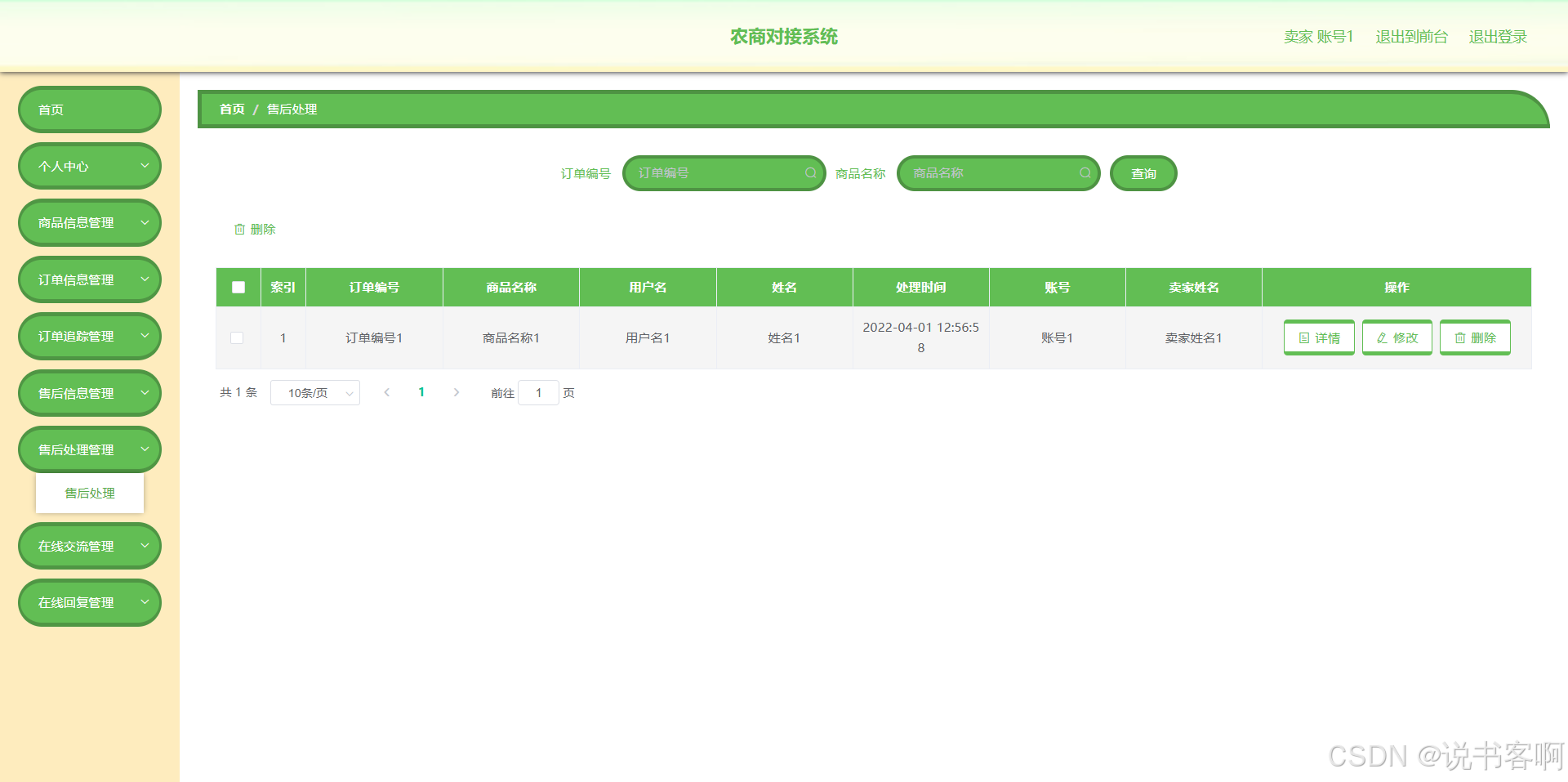Click 修改 for row 订单编号1
The height and width of the screenshot is (782, 1568).
pyautogui.click(x=1397, y=337)
